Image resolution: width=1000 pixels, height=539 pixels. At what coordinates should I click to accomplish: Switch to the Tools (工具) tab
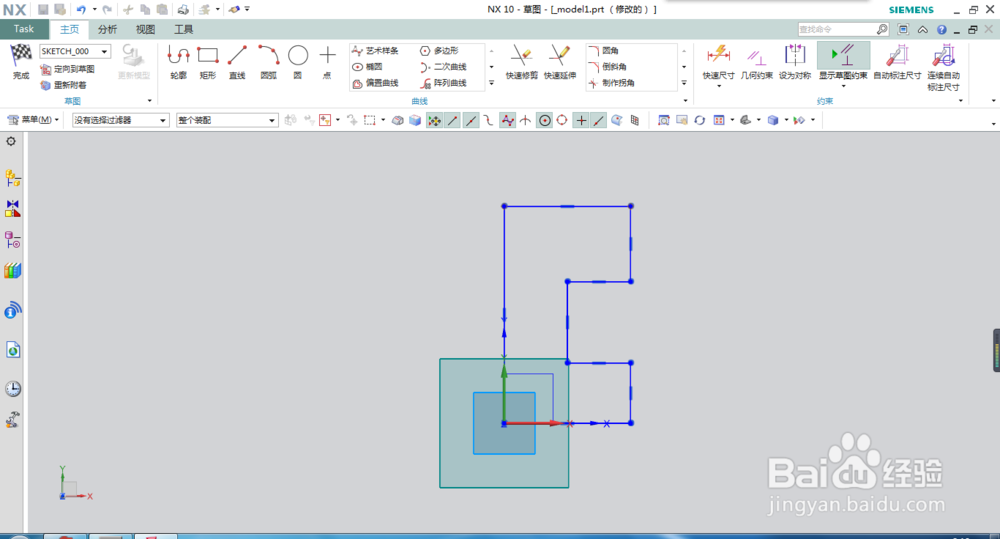click(x=184, y=29)
